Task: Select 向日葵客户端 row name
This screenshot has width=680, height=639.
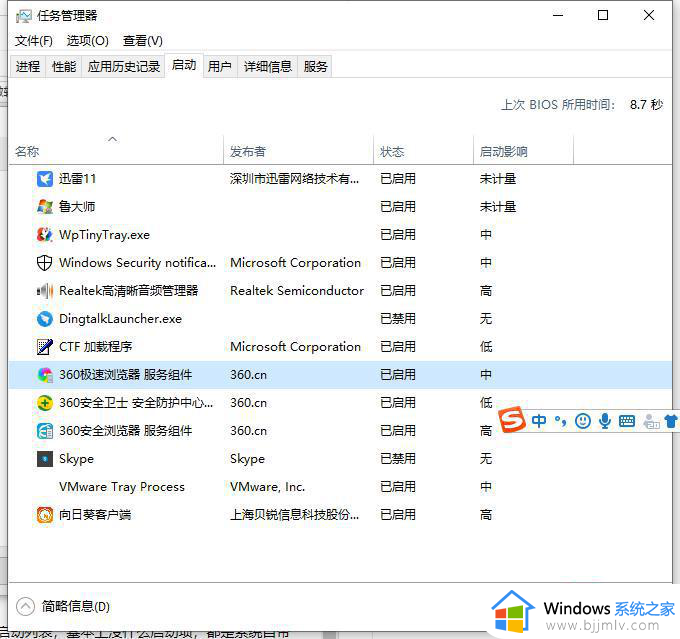Action: (95, 514)
